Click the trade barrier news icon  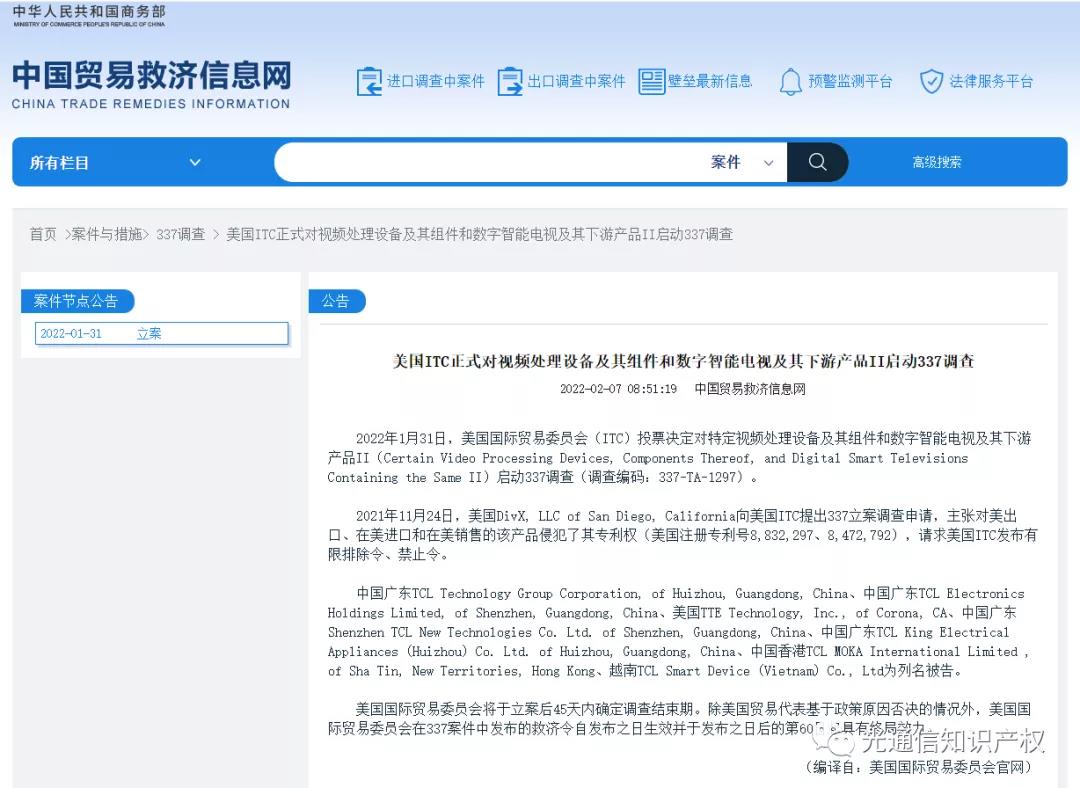[651, 81]
